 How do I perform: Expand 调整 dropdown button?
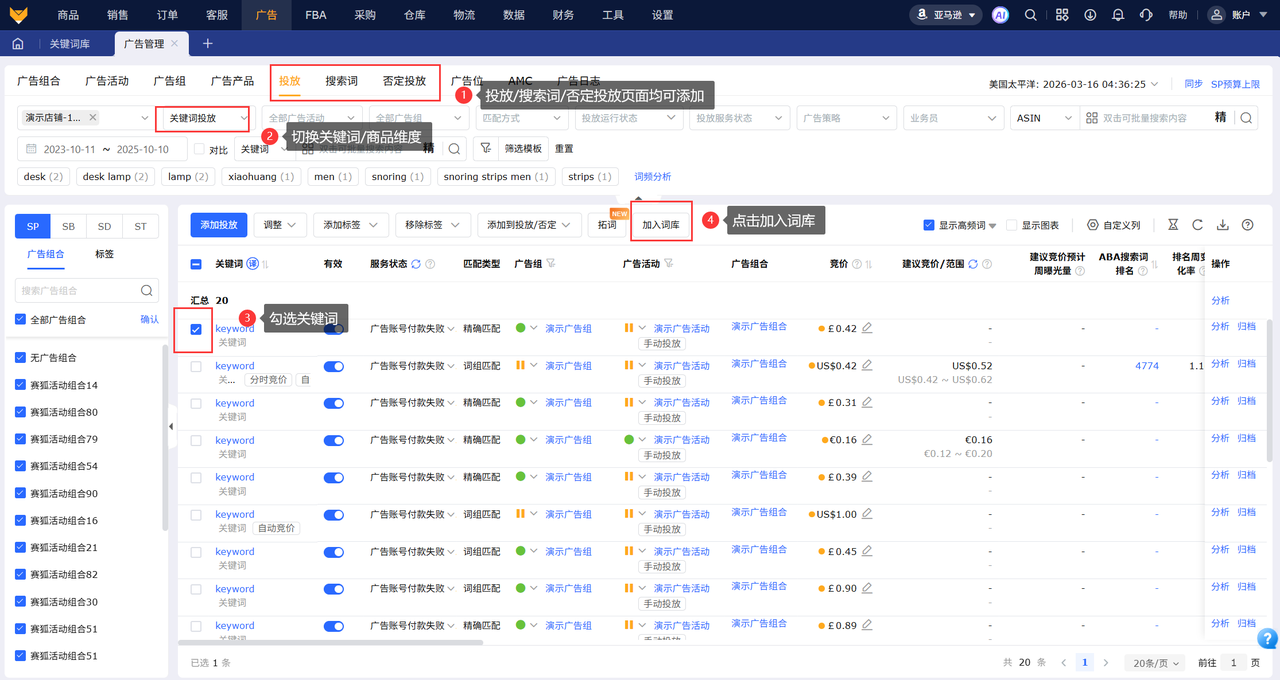pyautogui.click(x=280, y=225)
